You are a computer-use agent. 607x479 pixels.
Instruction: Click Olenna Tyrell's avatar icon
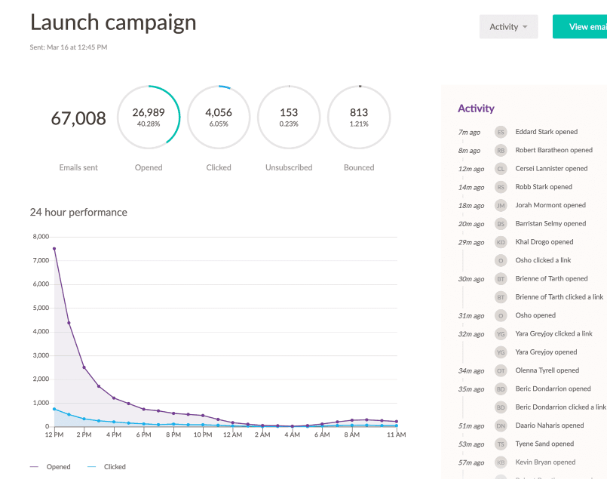[x=501, y=371]
